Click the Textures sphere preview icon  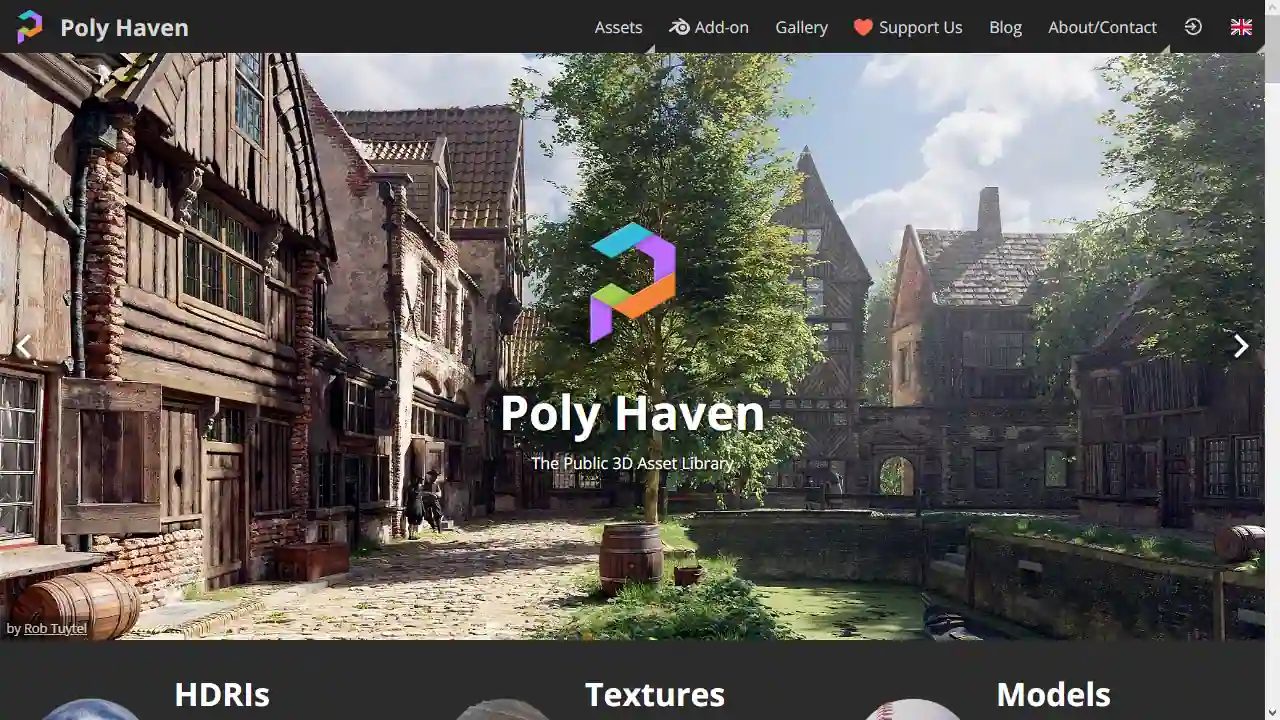click(x=504, y=712)
